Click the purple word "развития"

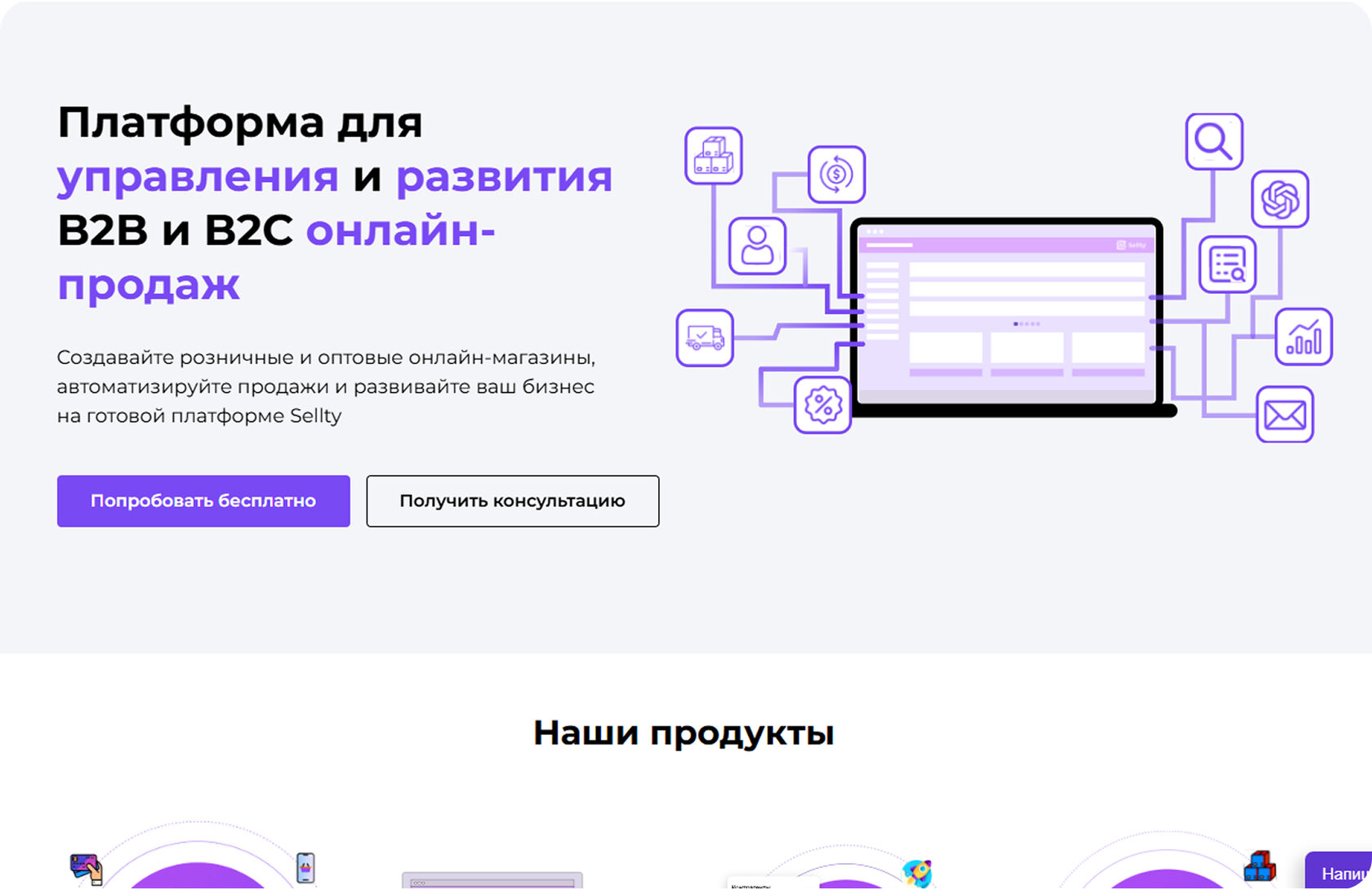click(x=504, y=177)
